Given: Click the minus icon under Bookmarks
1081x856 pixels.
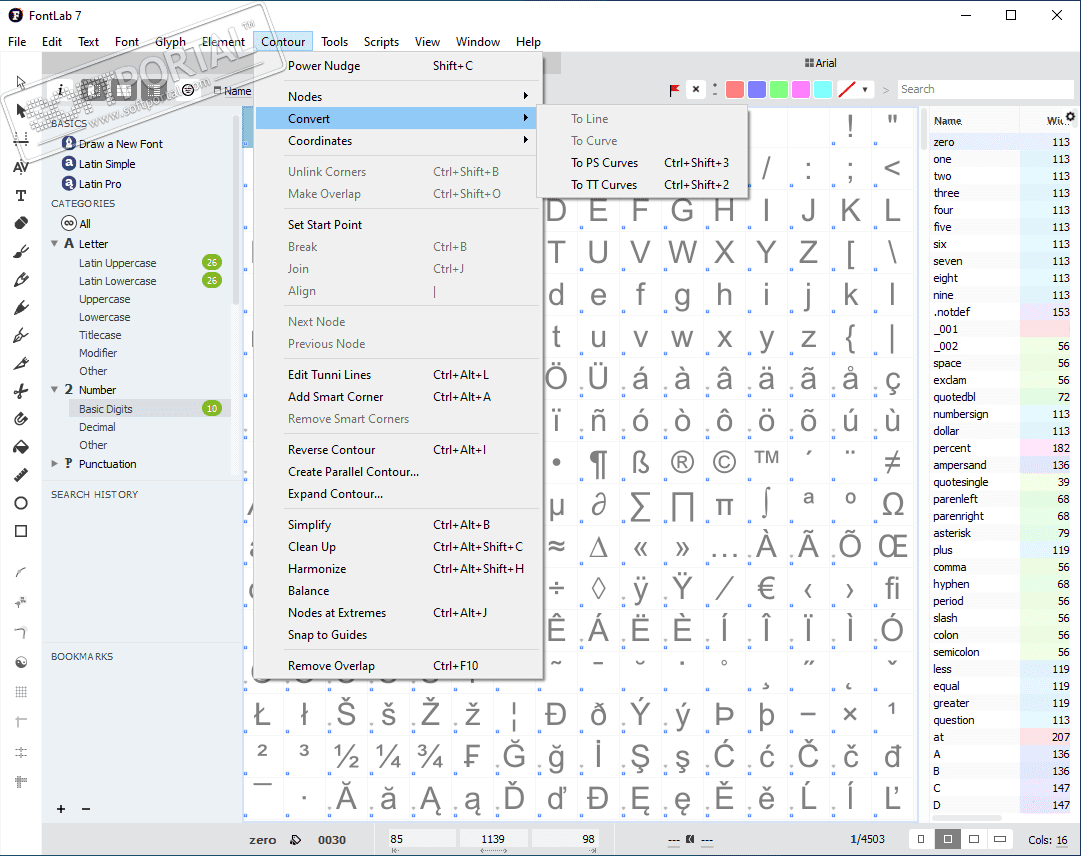Looking at the screenshot, I should coord(85,809).
